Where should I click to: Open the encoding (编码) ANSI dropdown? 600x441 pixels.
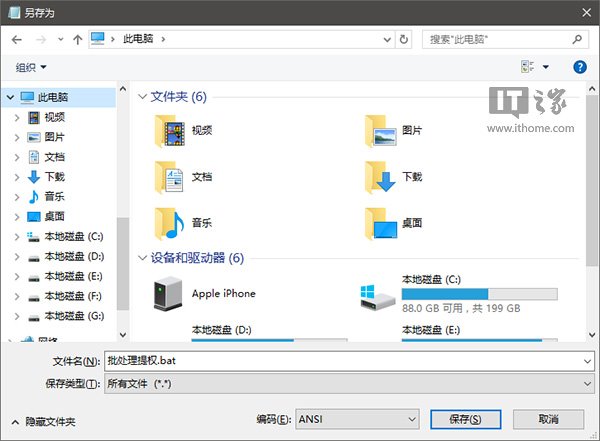(x=357, y=419)
